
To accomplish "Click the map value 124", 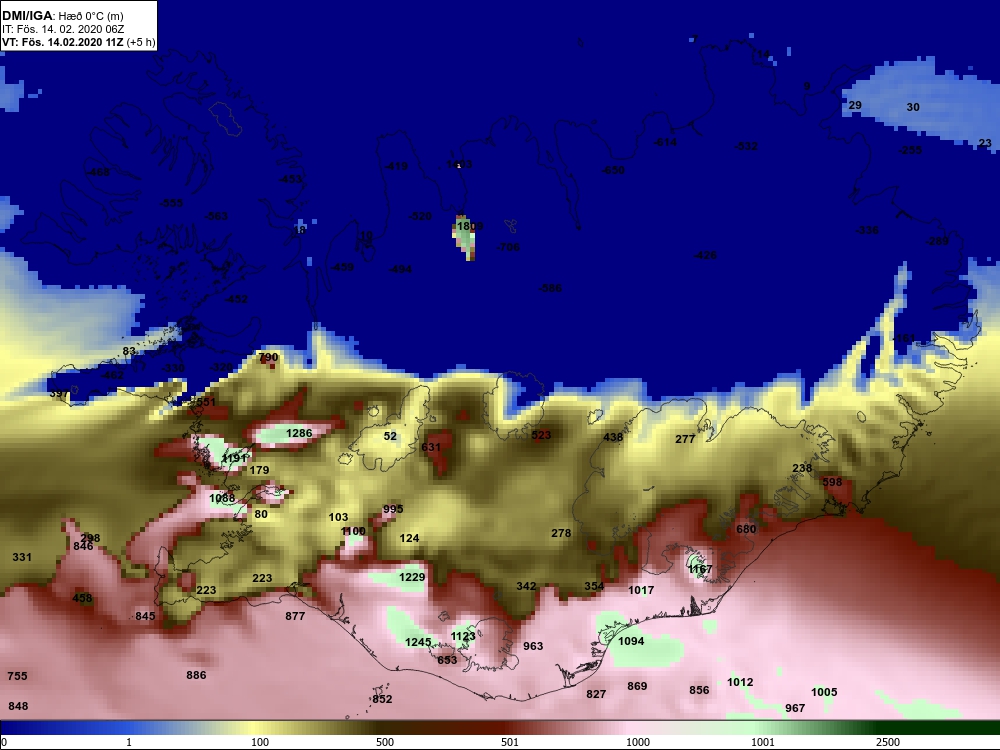I will [409, 538].
